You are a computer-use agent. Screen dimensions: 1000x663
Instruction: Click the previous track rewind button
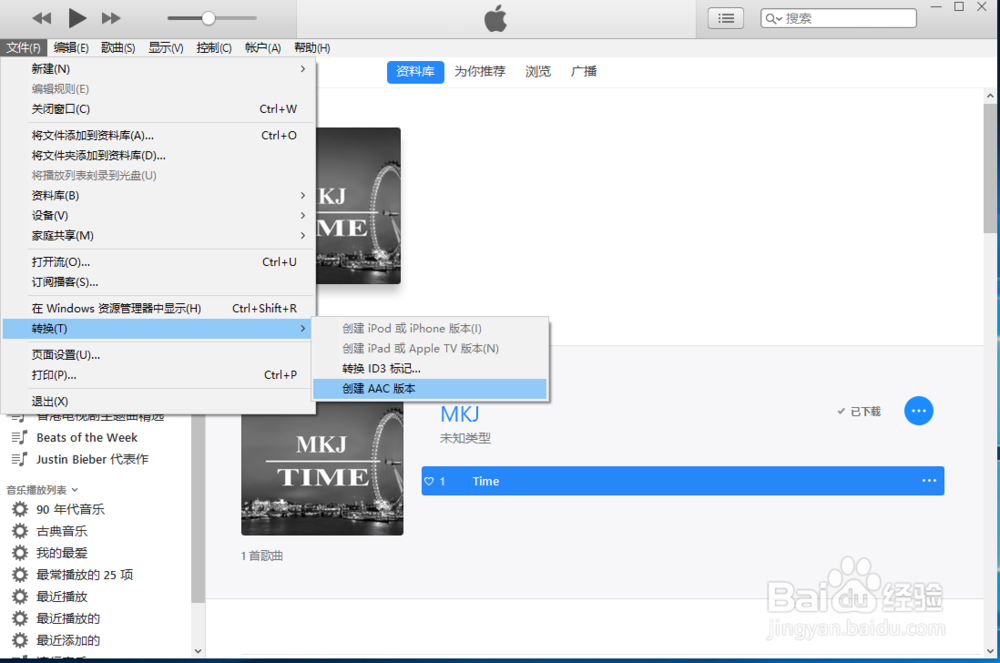point(42,18)
